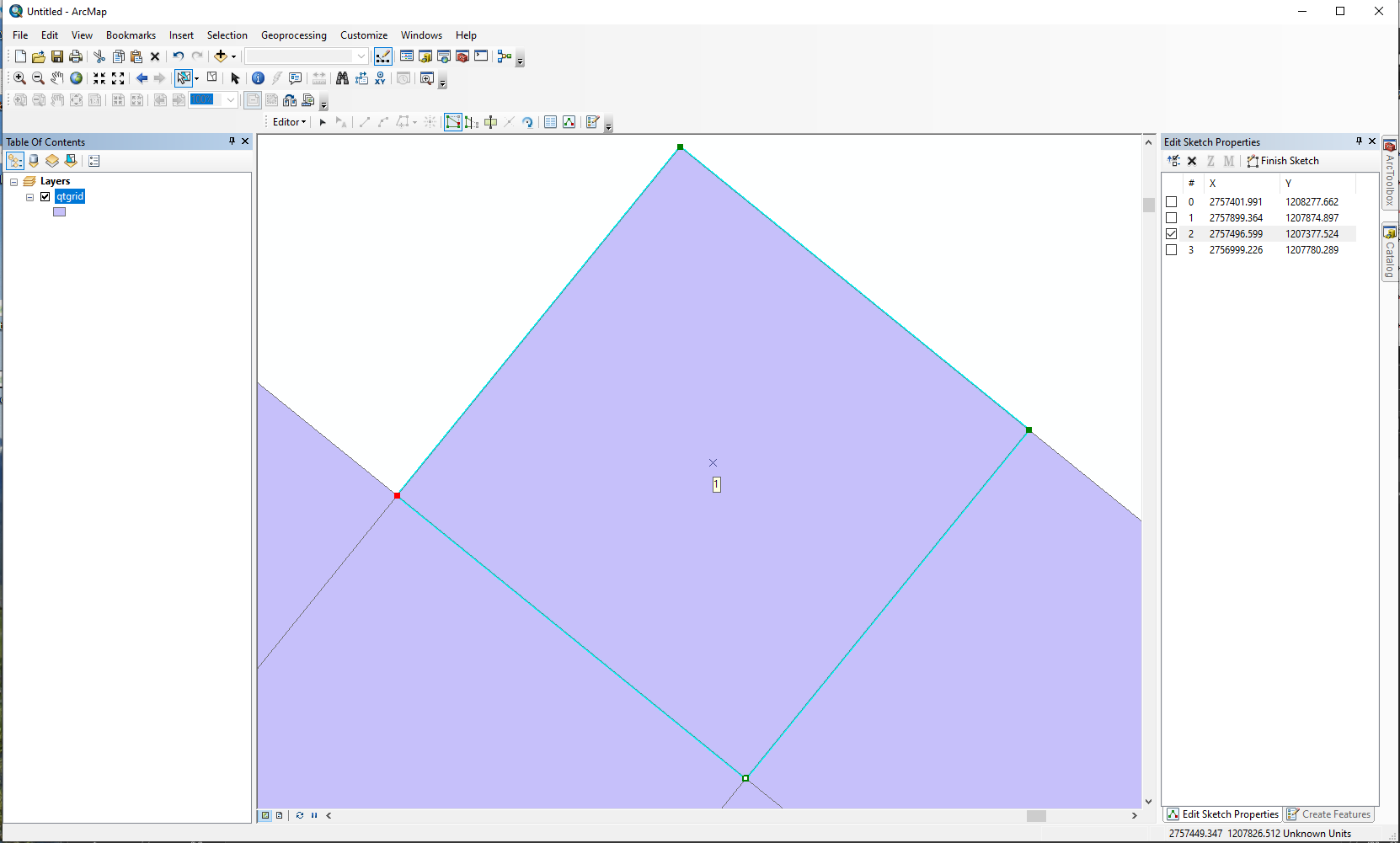Select the Identify tool

258,78
